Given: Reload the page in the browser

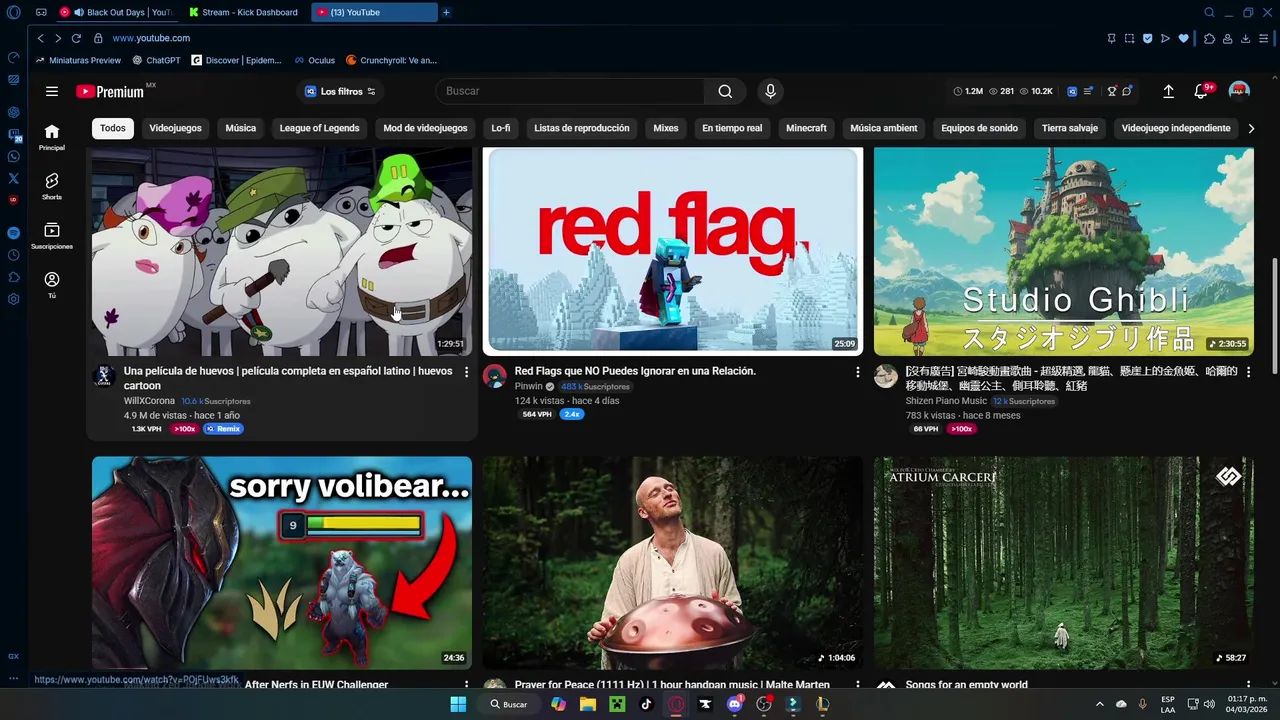Looking at the screenshot, I should [x=76, y=38].
